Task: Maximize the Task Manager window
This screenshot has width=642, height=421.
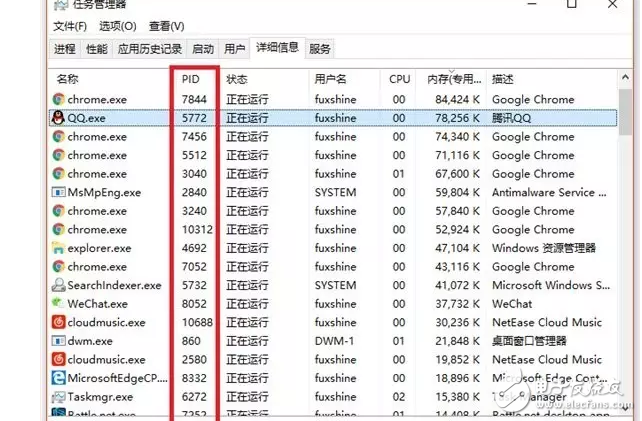Action: pyautogui.click(x=572, y=4)
